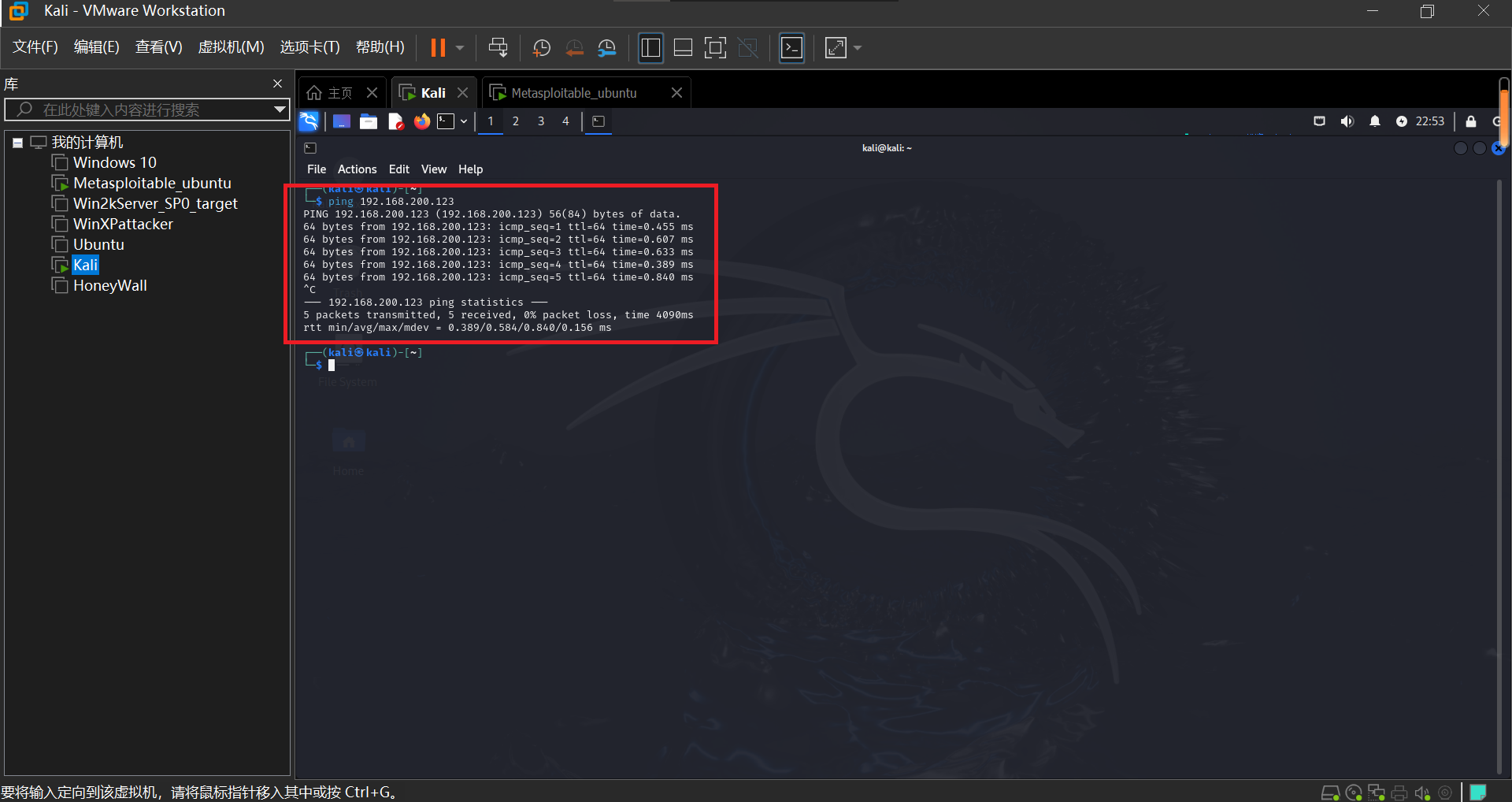
Task: Select WinXPattacker in the library
Action: coord(123,224)
